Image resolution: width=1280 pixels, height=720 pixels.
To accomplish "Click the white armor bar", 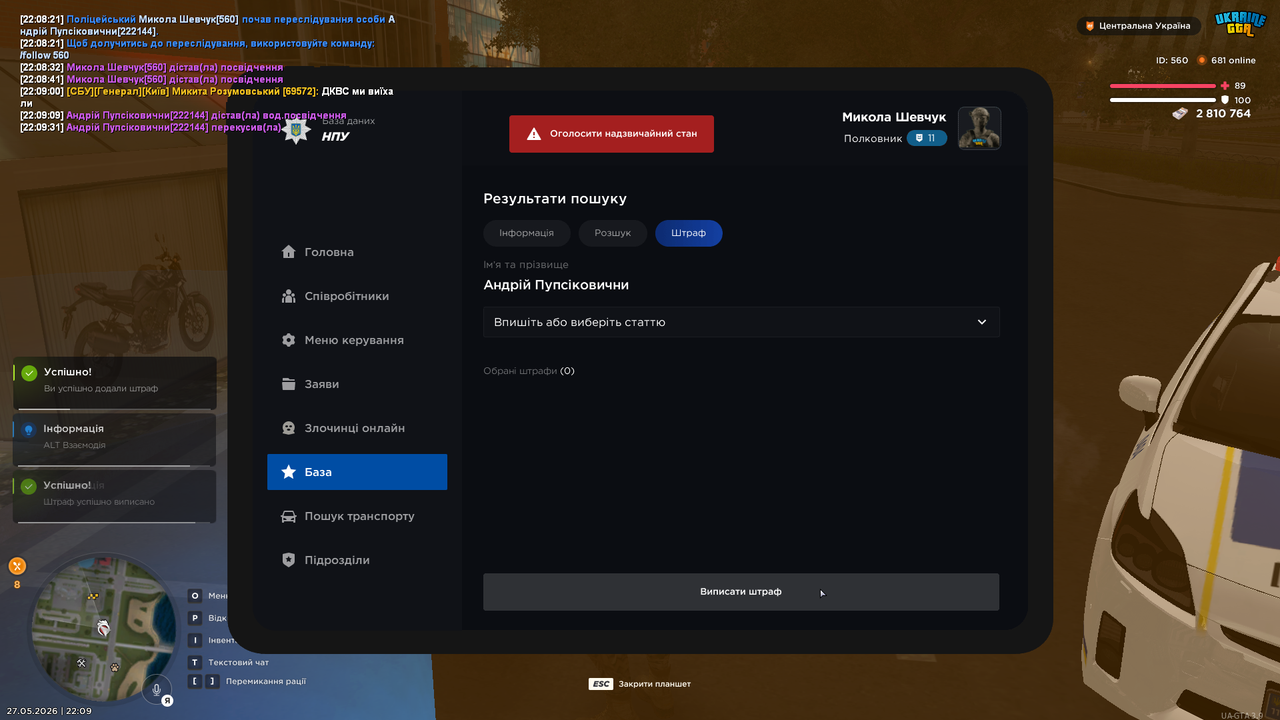I will [1162, 100].
